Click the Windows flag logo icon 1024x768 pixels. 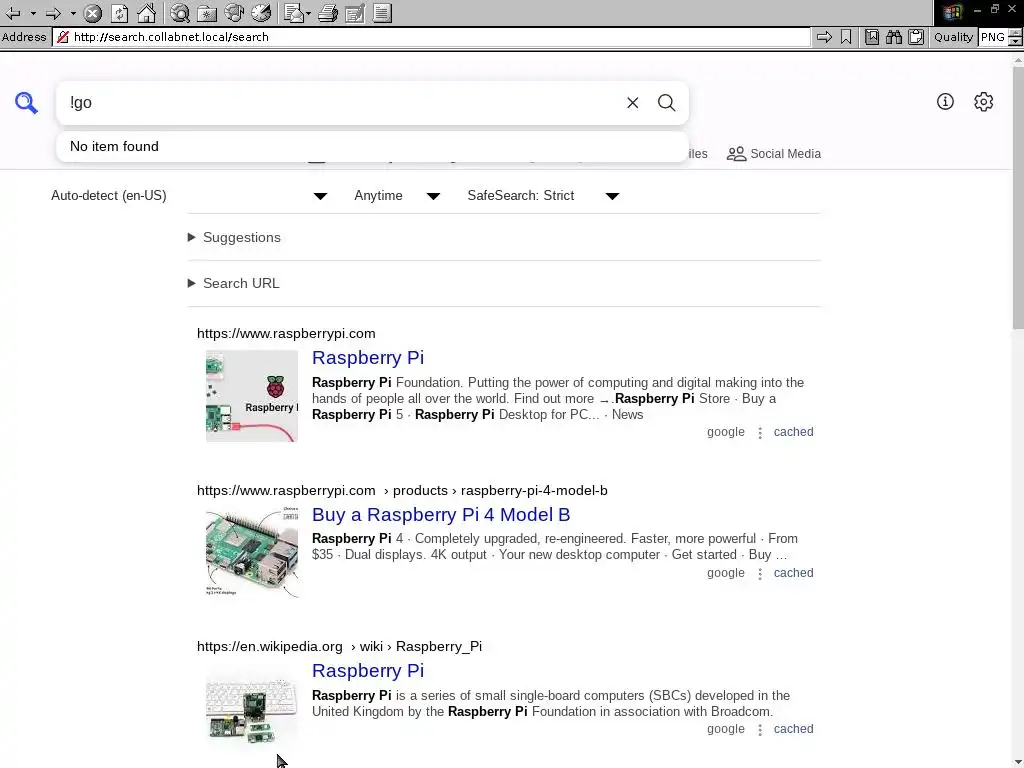coord(952,12)
